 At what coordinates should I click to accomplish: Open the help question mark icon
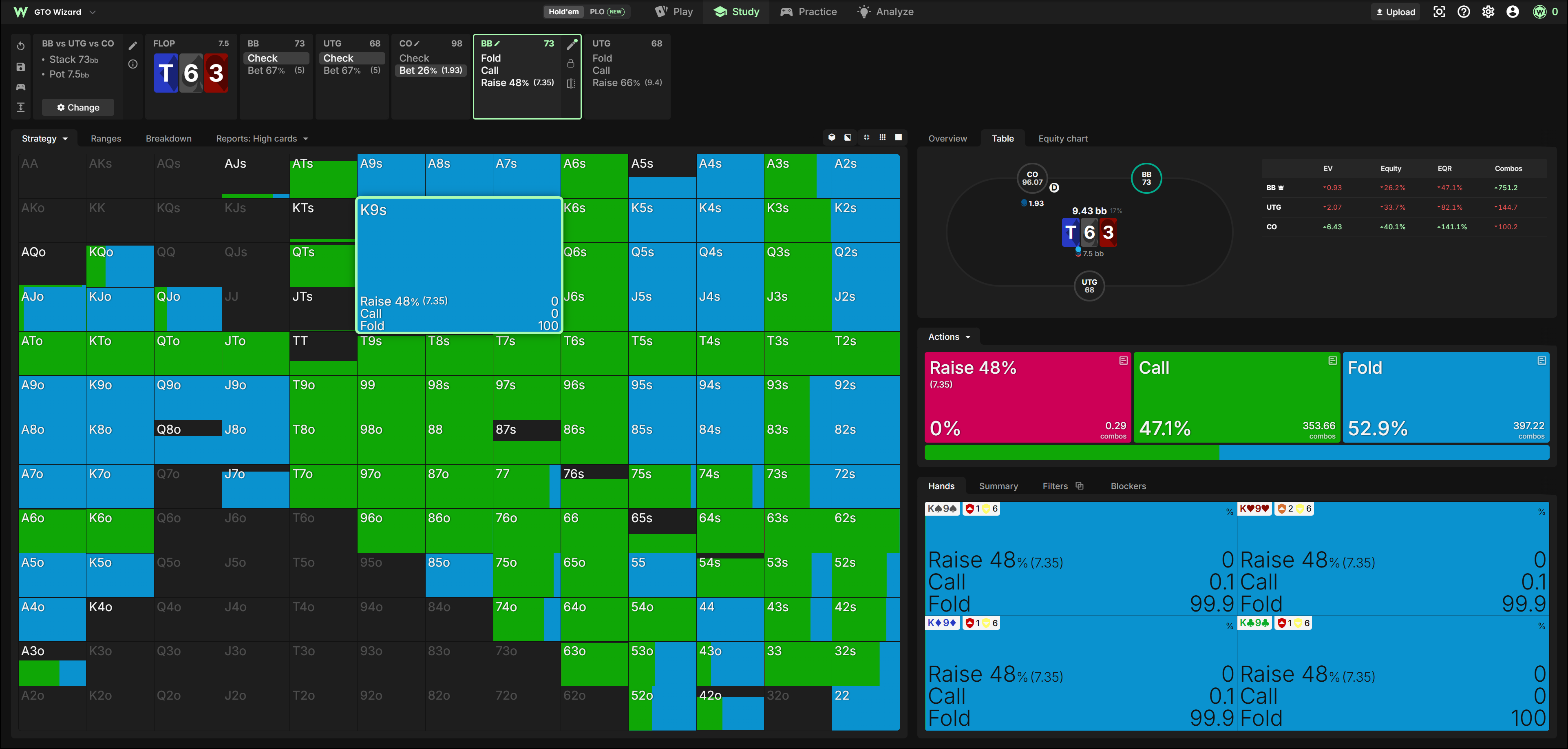[x=1463, y=11]
